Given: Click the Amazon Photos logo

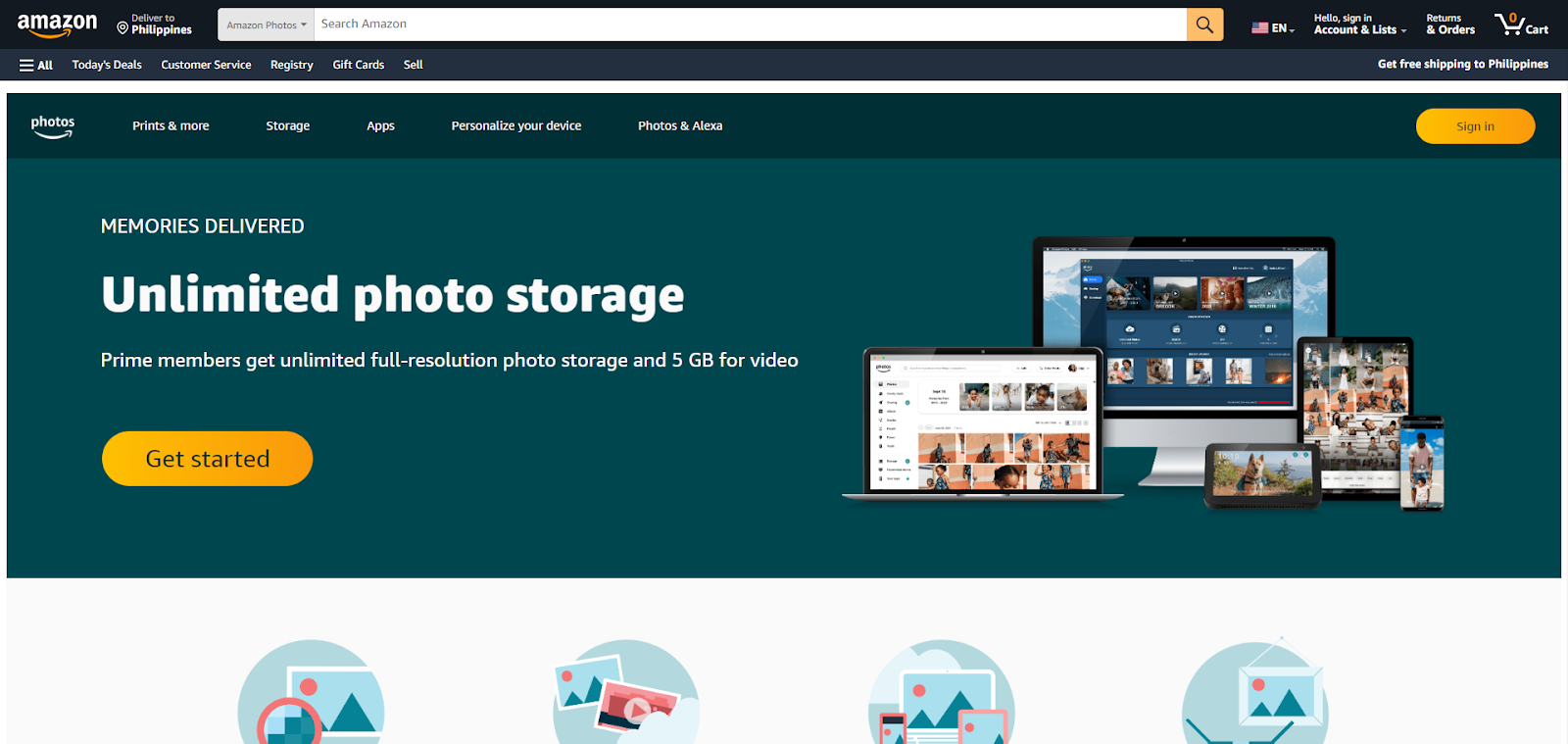Looking at the screenshot, I should 53,126.
